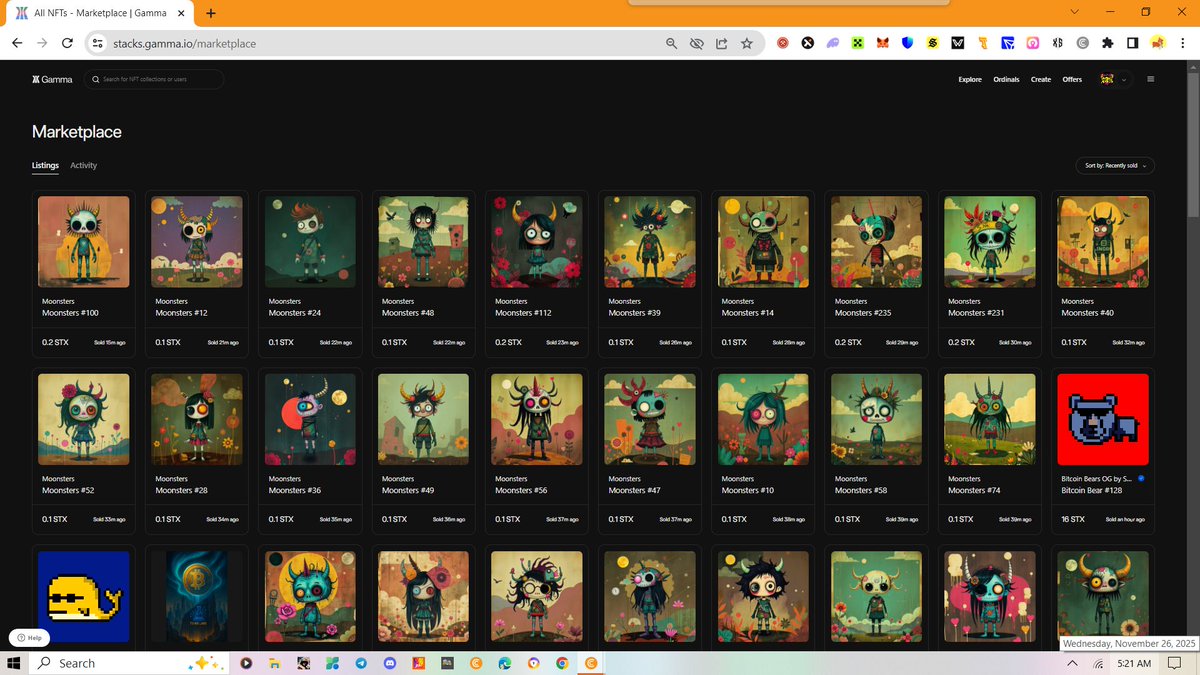Open Discord from the taskbar

coord(390,663)
